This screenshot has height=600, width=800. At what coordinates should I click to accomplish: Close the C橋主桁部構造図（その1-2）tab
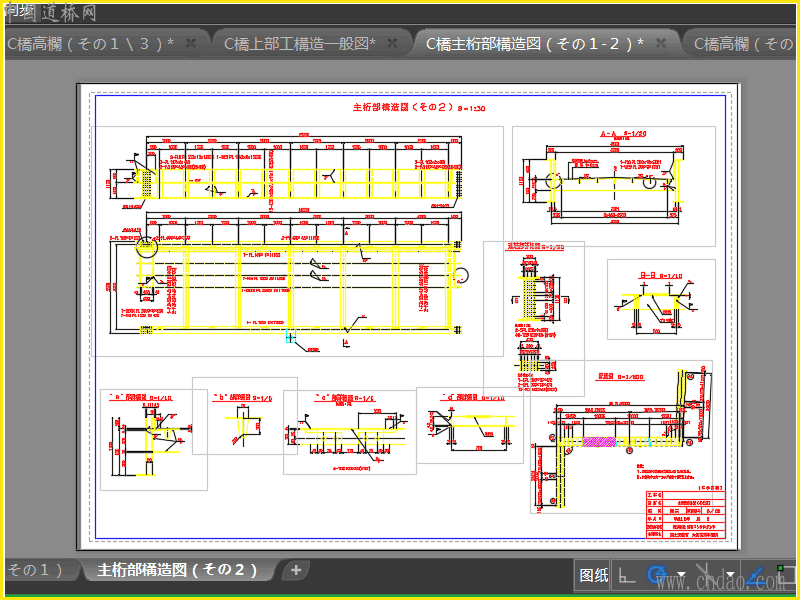[661, 43]
